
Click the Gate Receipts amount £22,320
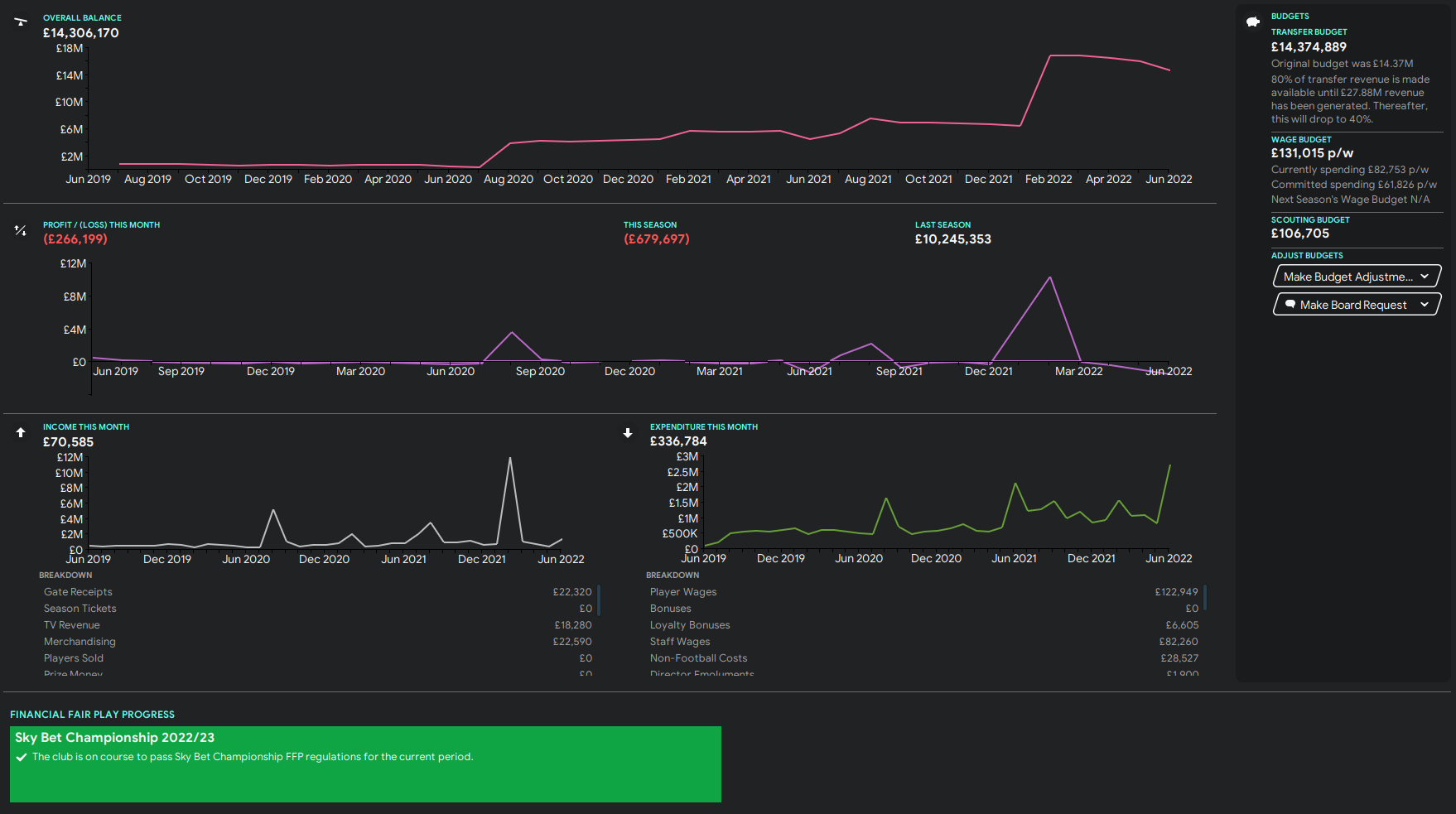(x=572, y=592)
